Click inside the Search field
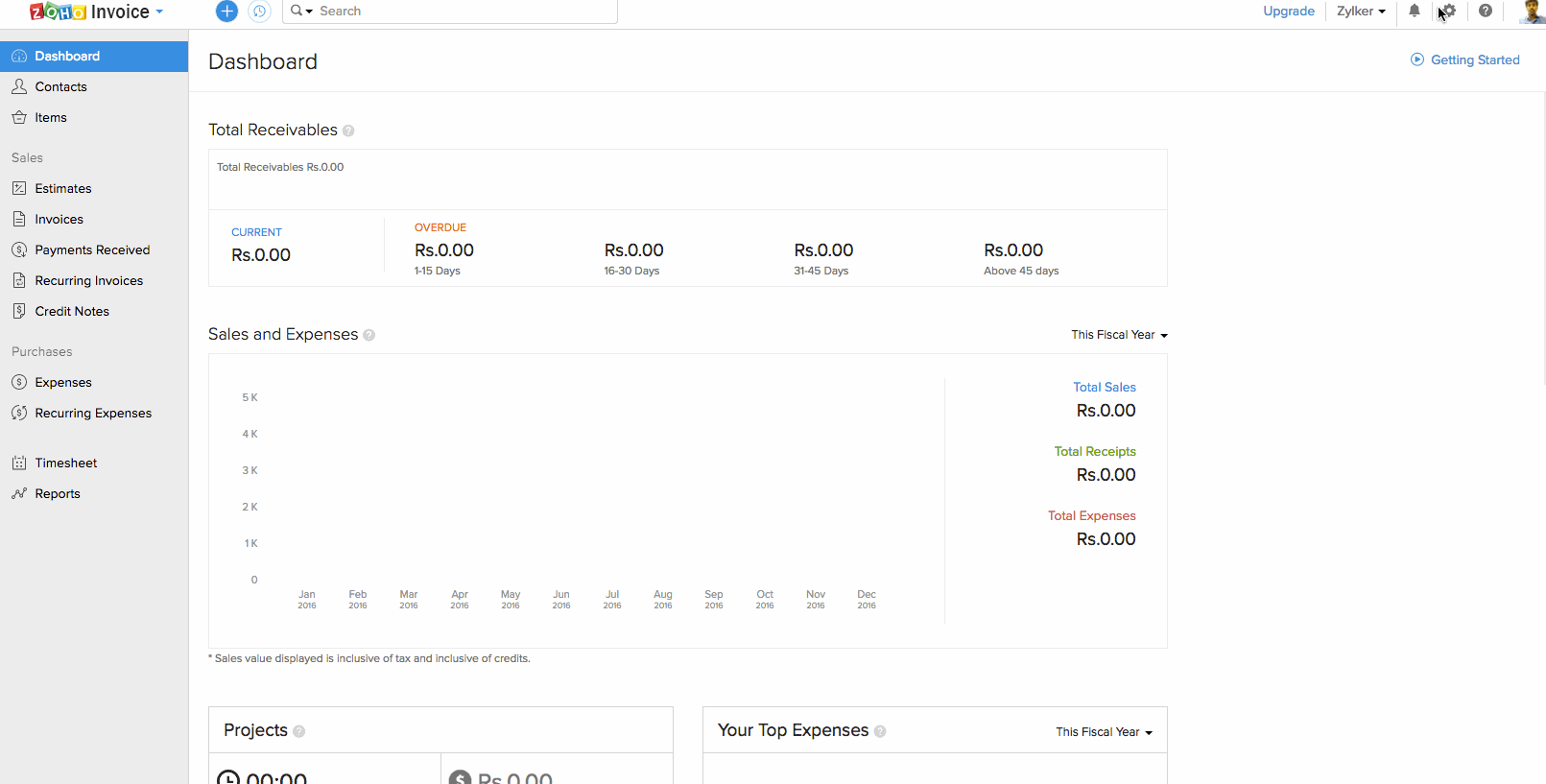Screen dimensions: 1546x784 [x=466, y=12]
